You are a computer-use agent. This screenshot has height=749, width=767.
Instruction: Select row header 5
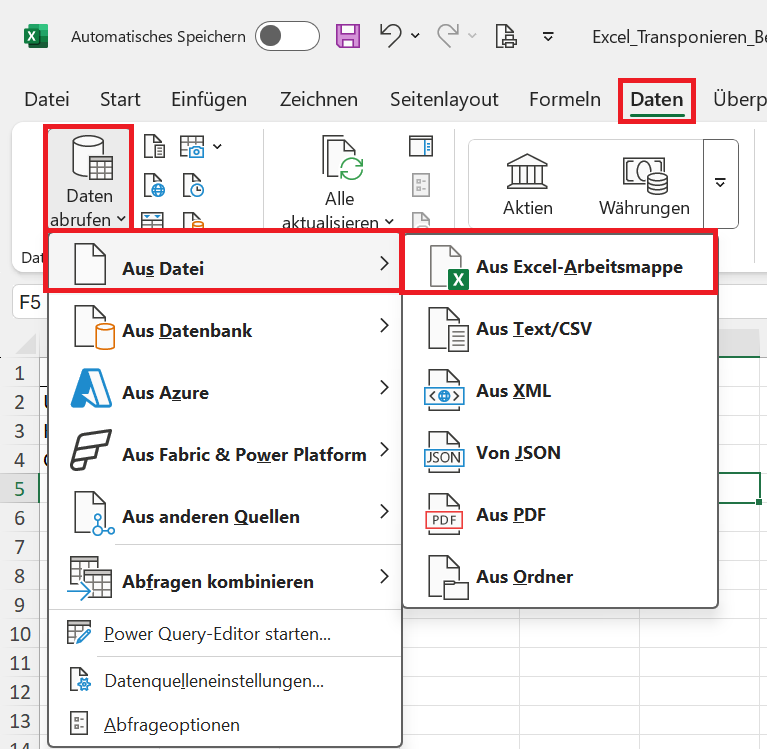point(20,489)
